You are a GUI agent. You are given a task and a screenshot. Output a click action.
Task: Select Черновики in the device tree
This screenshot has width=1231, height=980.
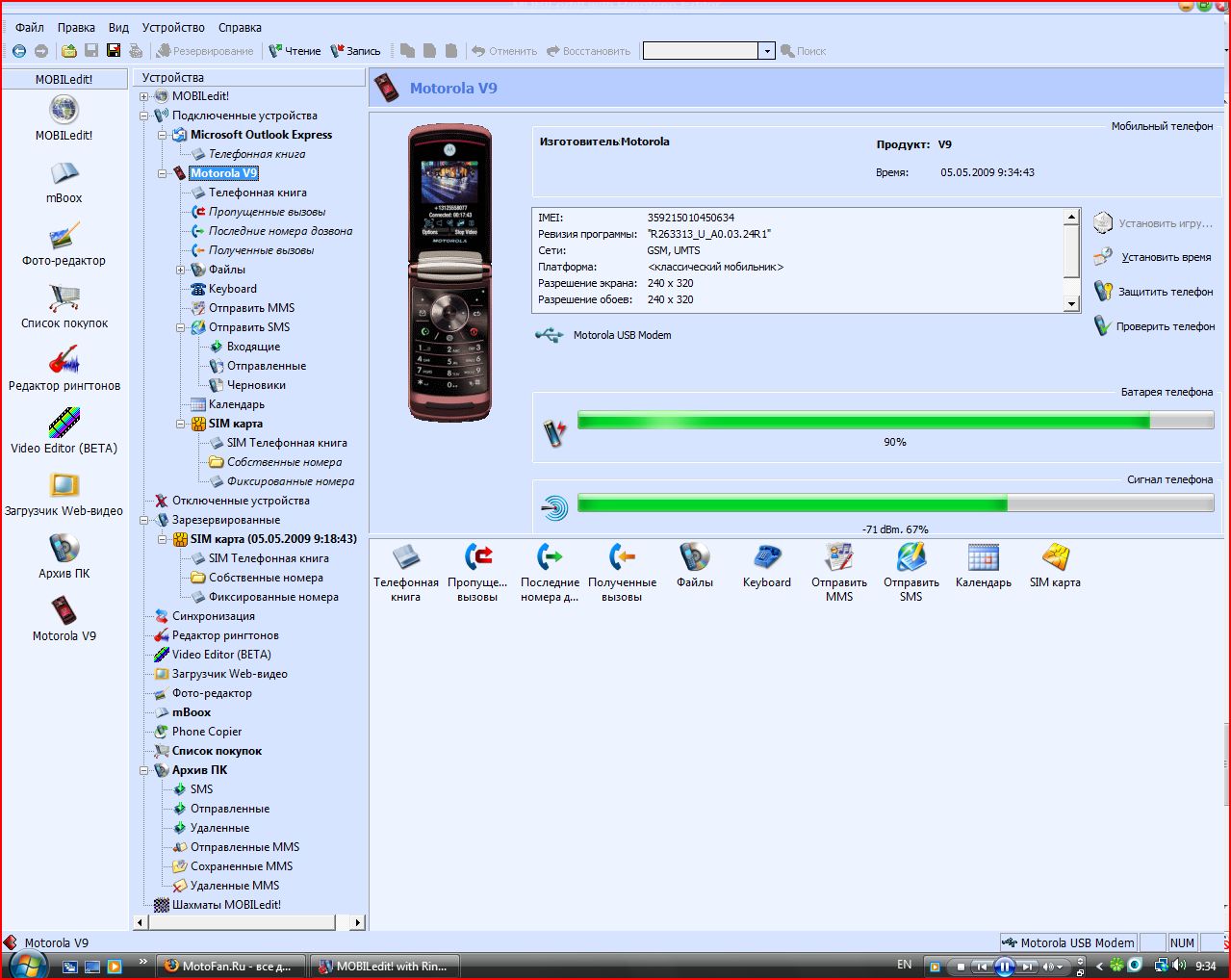[256, 385]
